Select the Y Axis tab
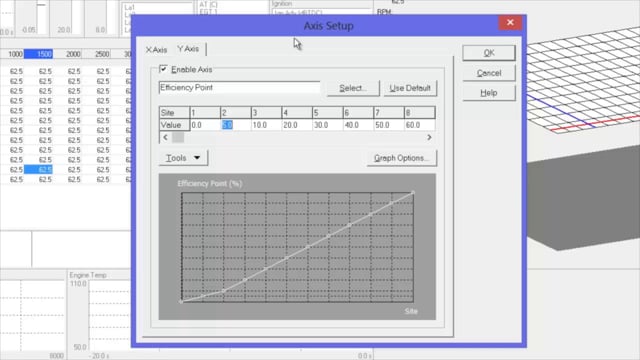Viewport: 640px width, 360px height. point(188,49)
